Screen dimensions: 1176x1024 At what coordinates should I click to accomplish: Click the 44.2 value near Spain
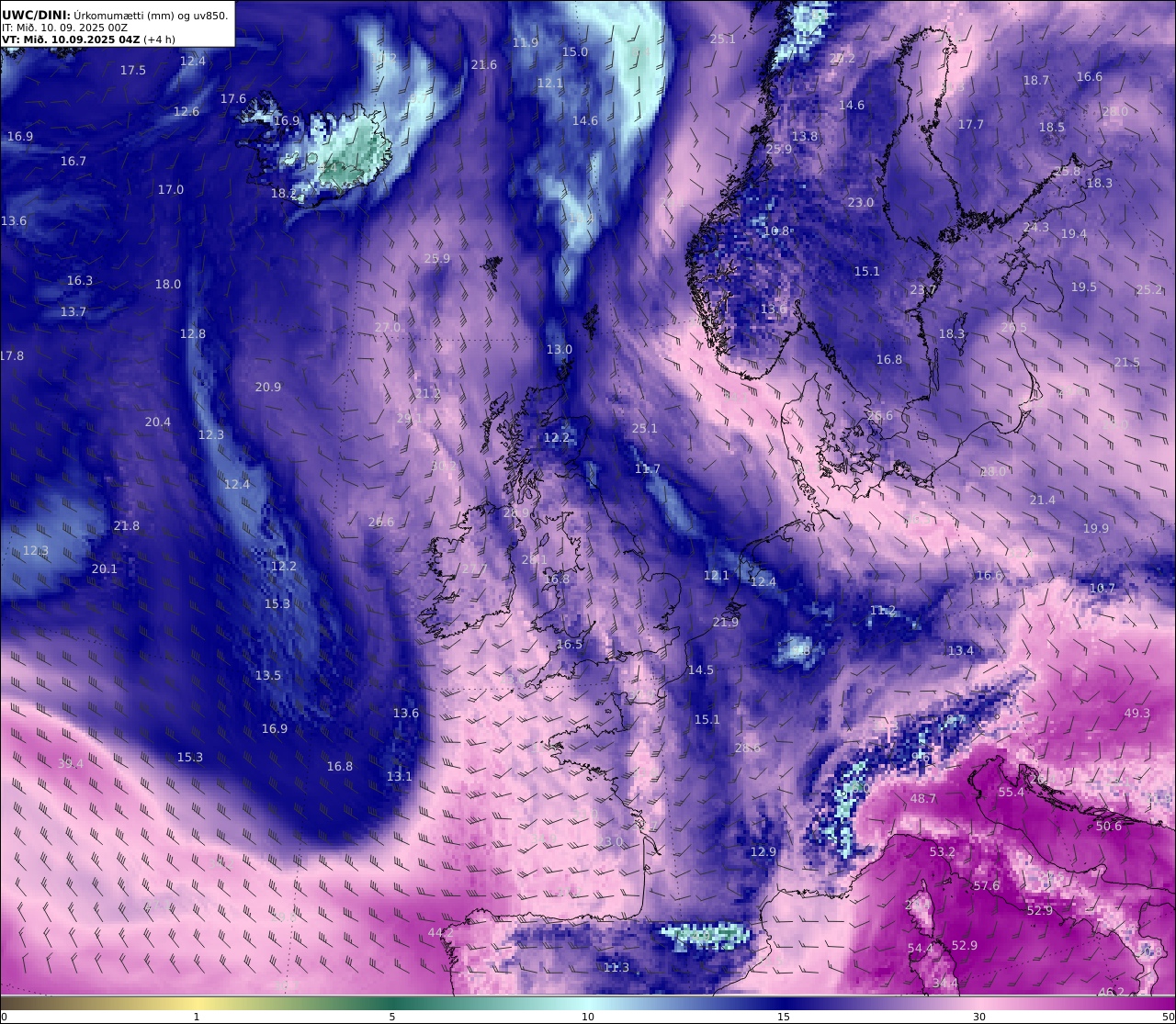pyautogui.click(x=441, y=933)
